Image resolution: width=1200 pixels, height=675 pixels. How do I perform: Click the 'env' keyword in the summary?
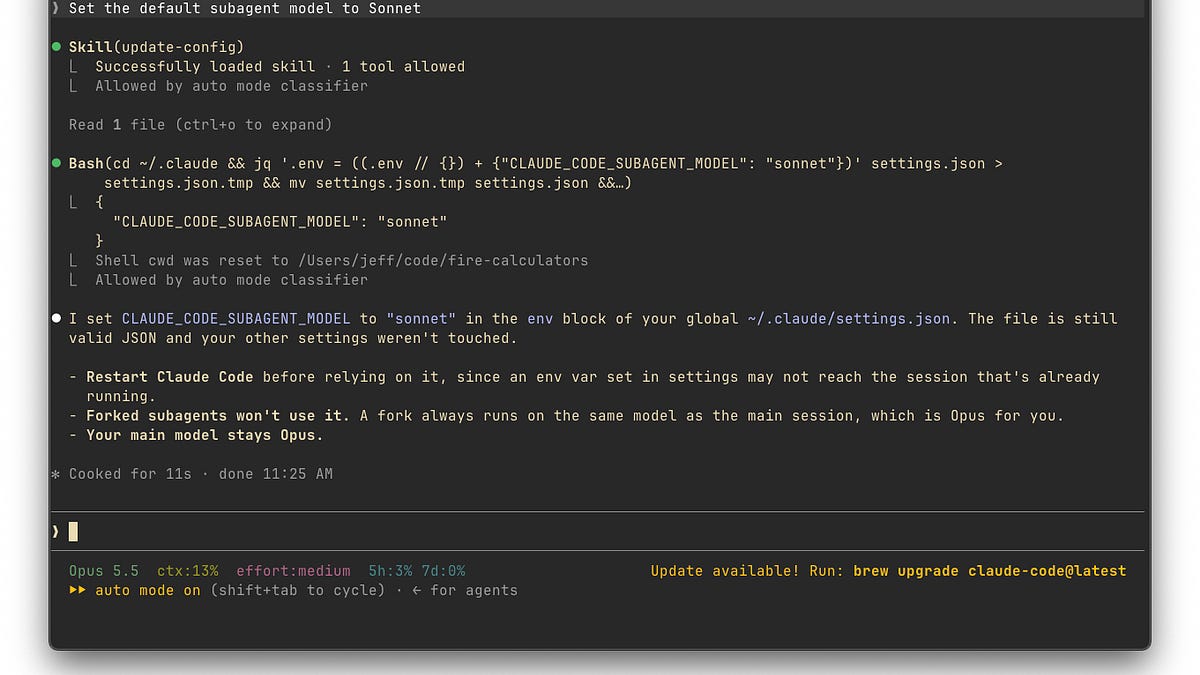click(540, 318)
